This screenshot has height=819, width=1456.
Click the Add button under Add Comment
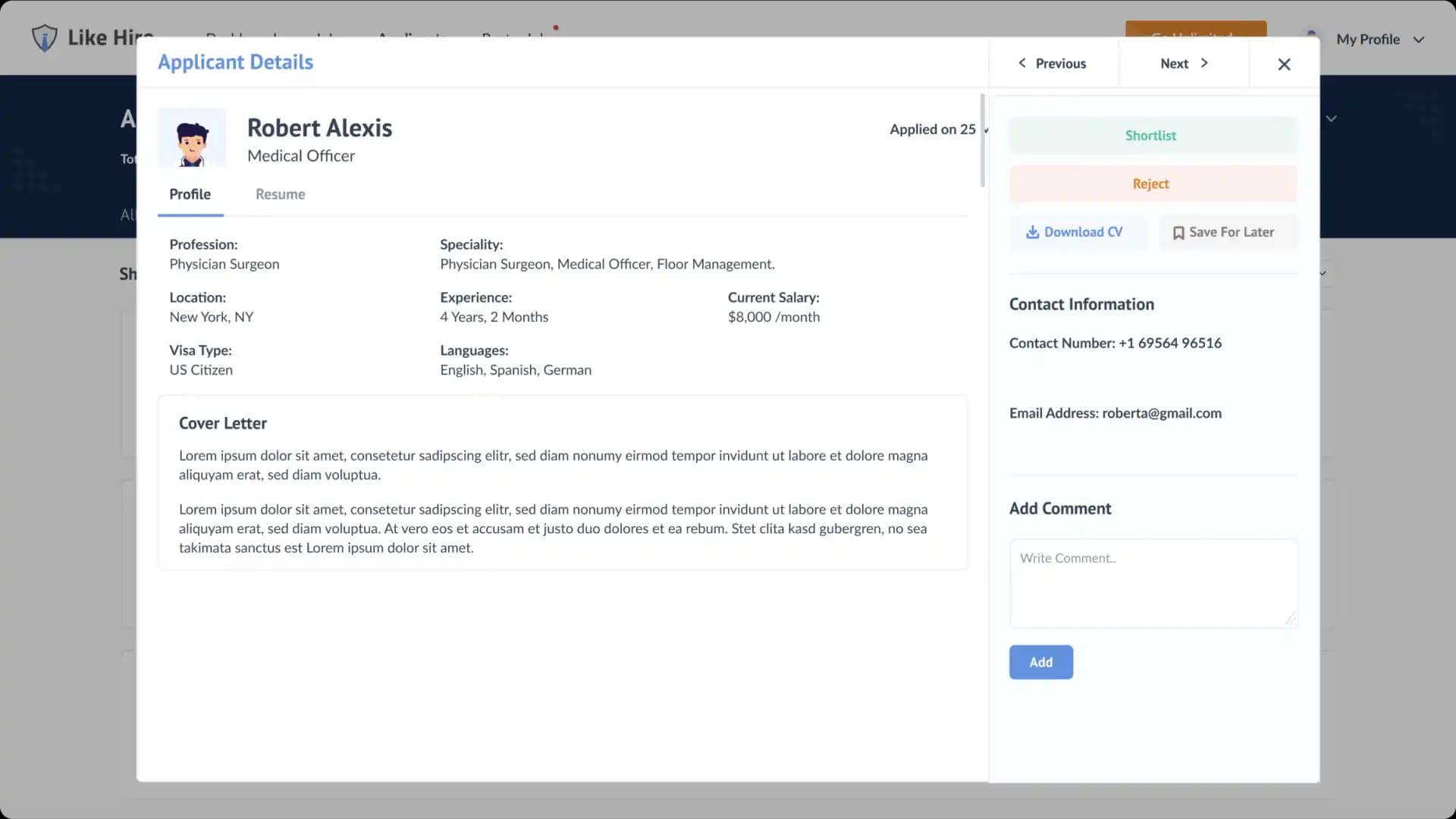1040,662
